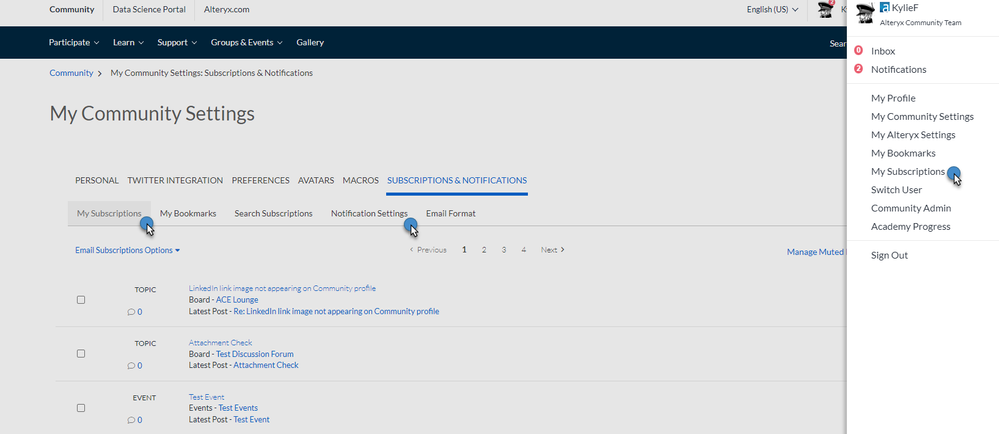Open the Search Subscriptions sub-tab

(273, 213)
